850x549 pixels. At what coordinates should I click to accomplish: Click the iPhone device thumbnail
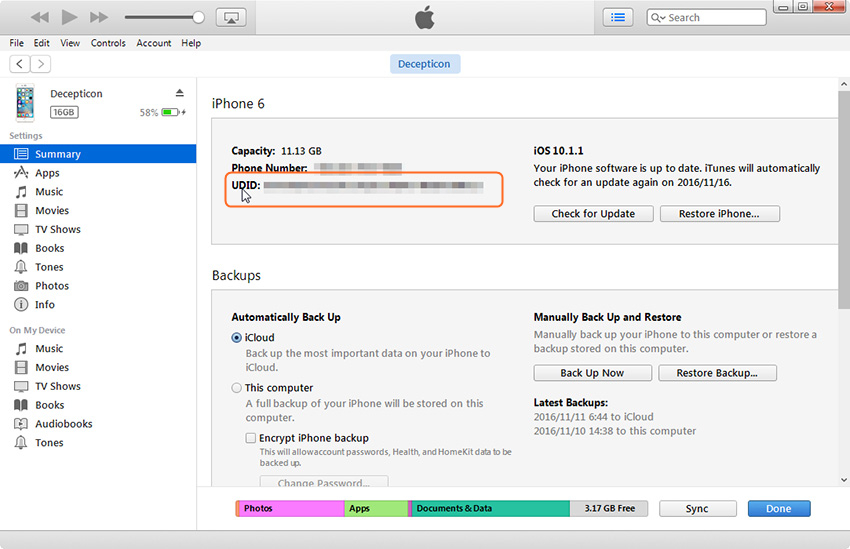(25, 102)
